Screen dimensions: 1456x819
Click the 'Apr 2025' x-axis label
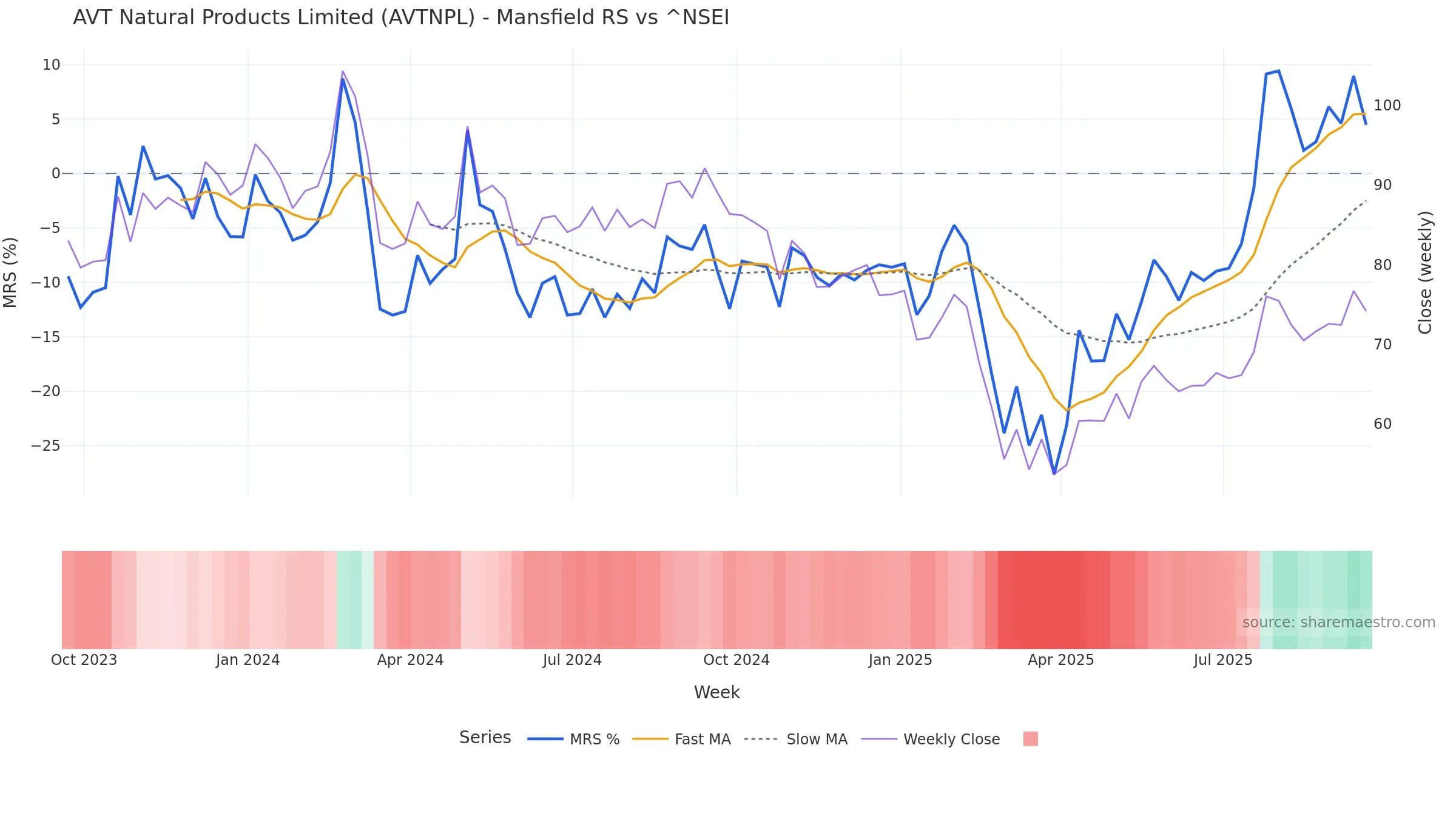1061,660
